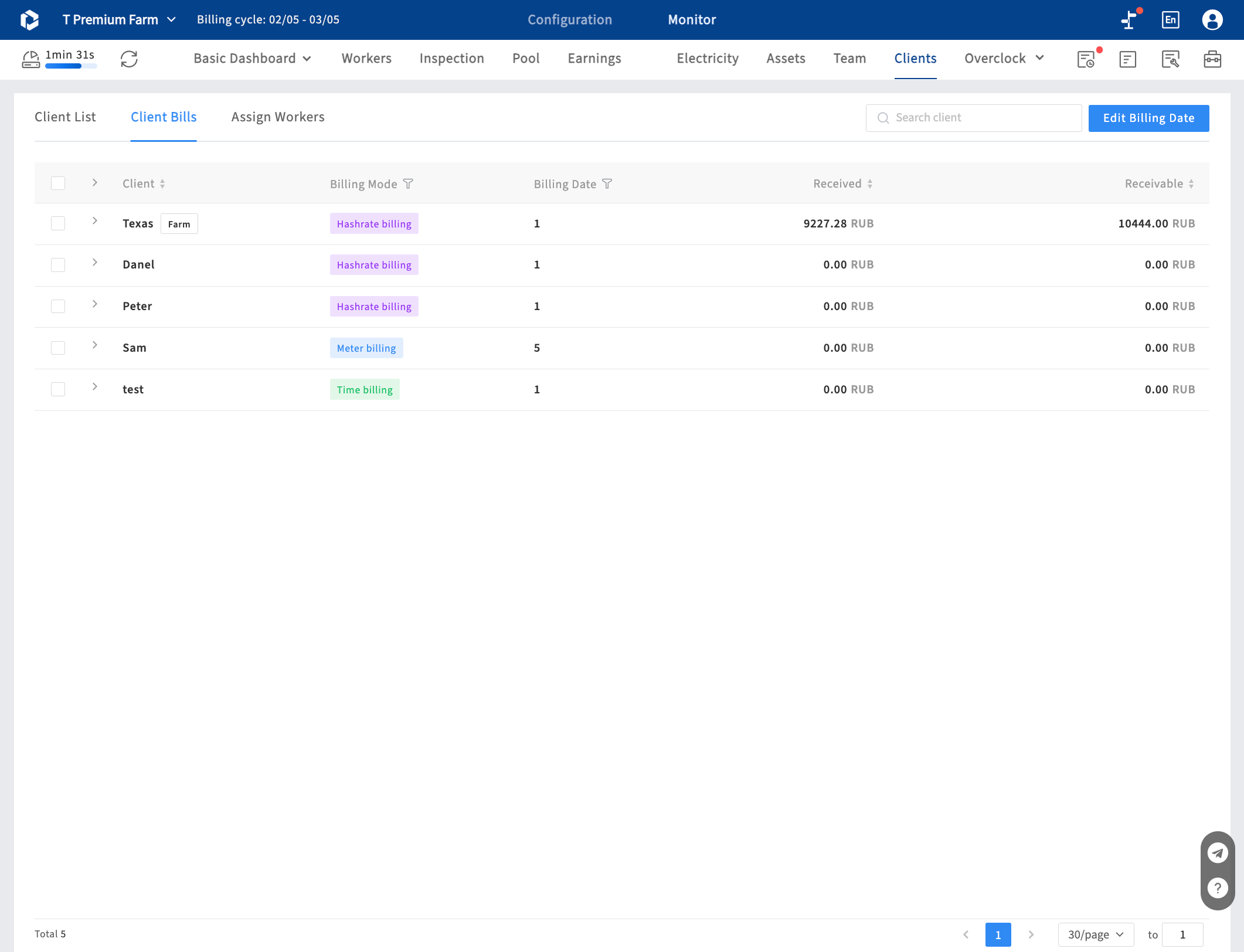Tick the Peter row checkbox
This screenshot has width=1244, height=952.
58,306
